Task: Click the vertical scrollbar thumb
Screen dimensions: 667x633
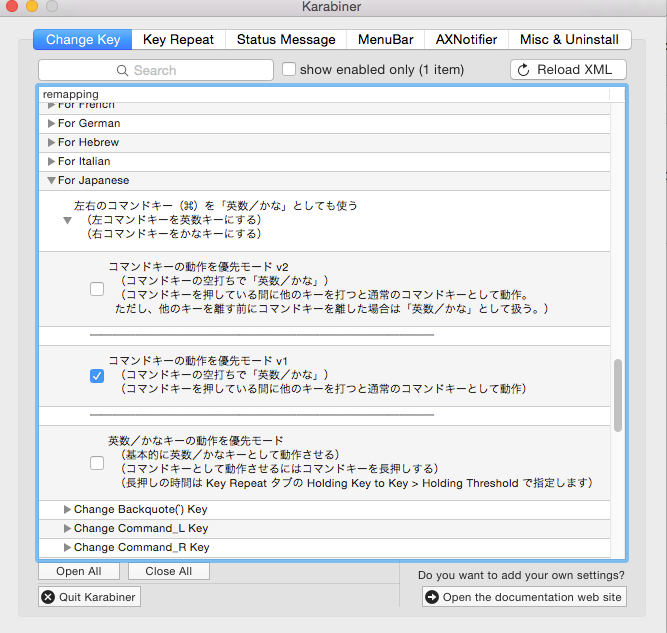Action: [x=618, y=396]
